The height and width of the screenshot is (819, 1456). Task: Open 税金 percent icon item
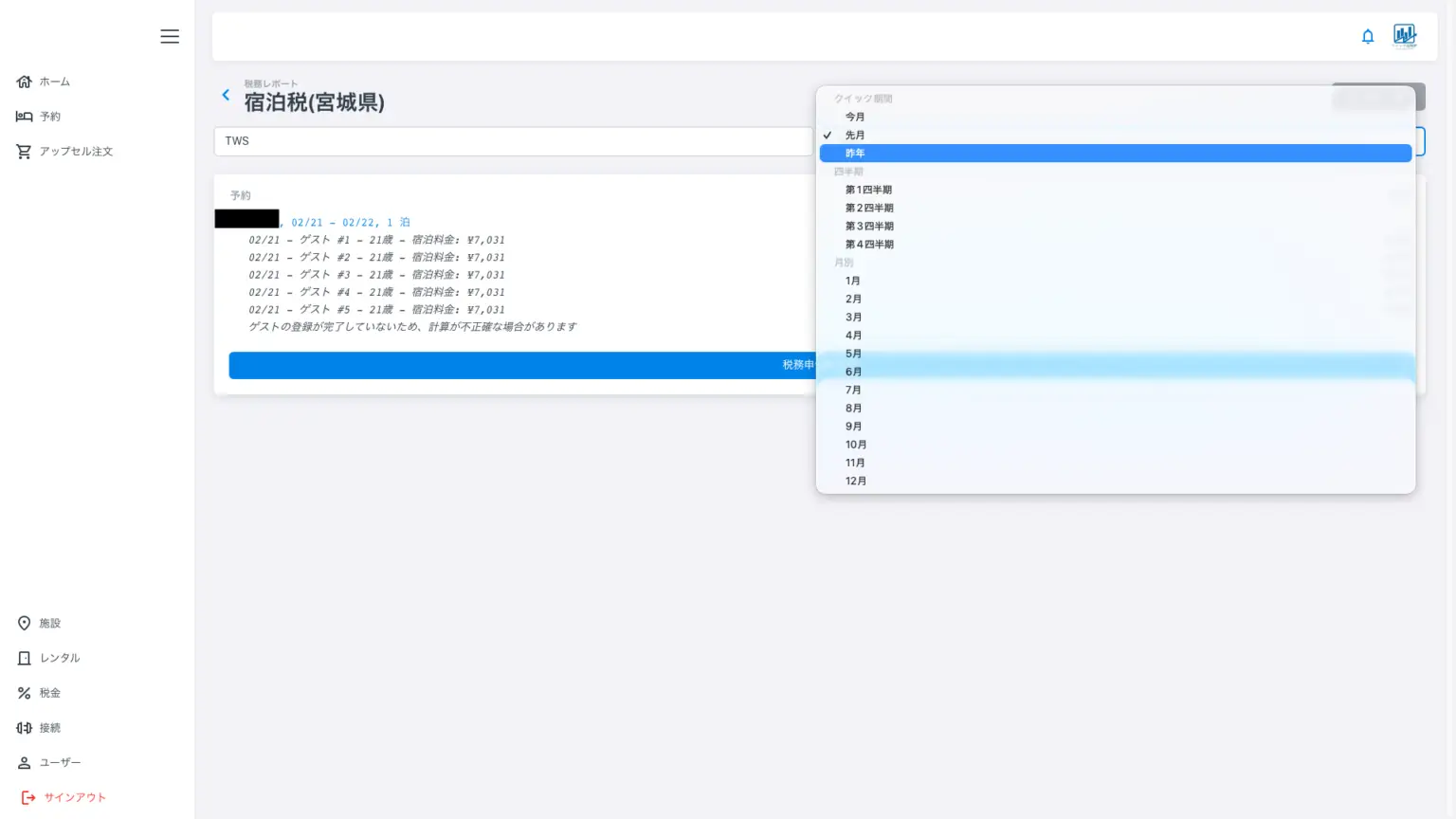click(39, 693)
